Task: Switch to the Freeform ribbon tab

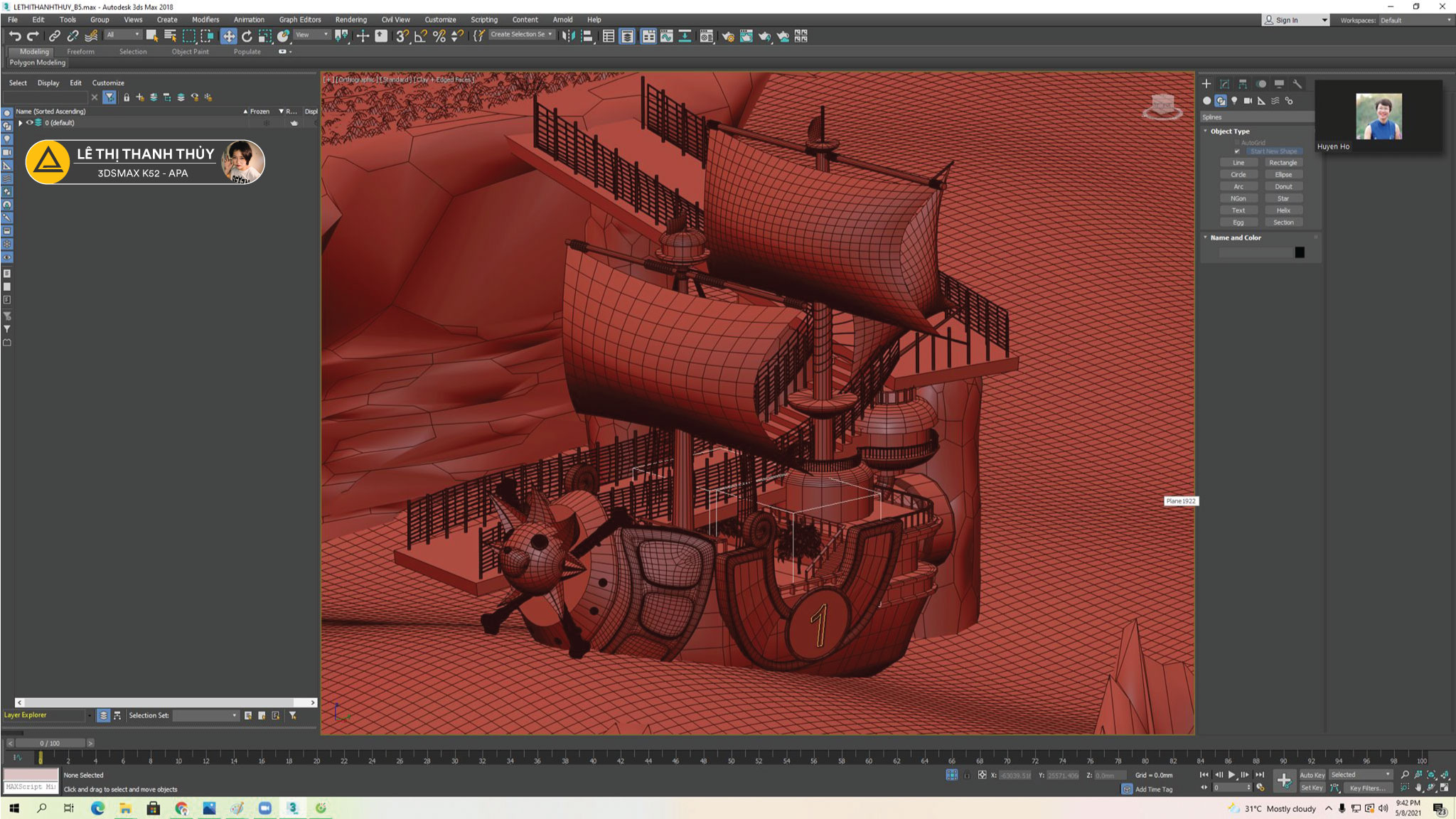Action: [x=80, y=51]
